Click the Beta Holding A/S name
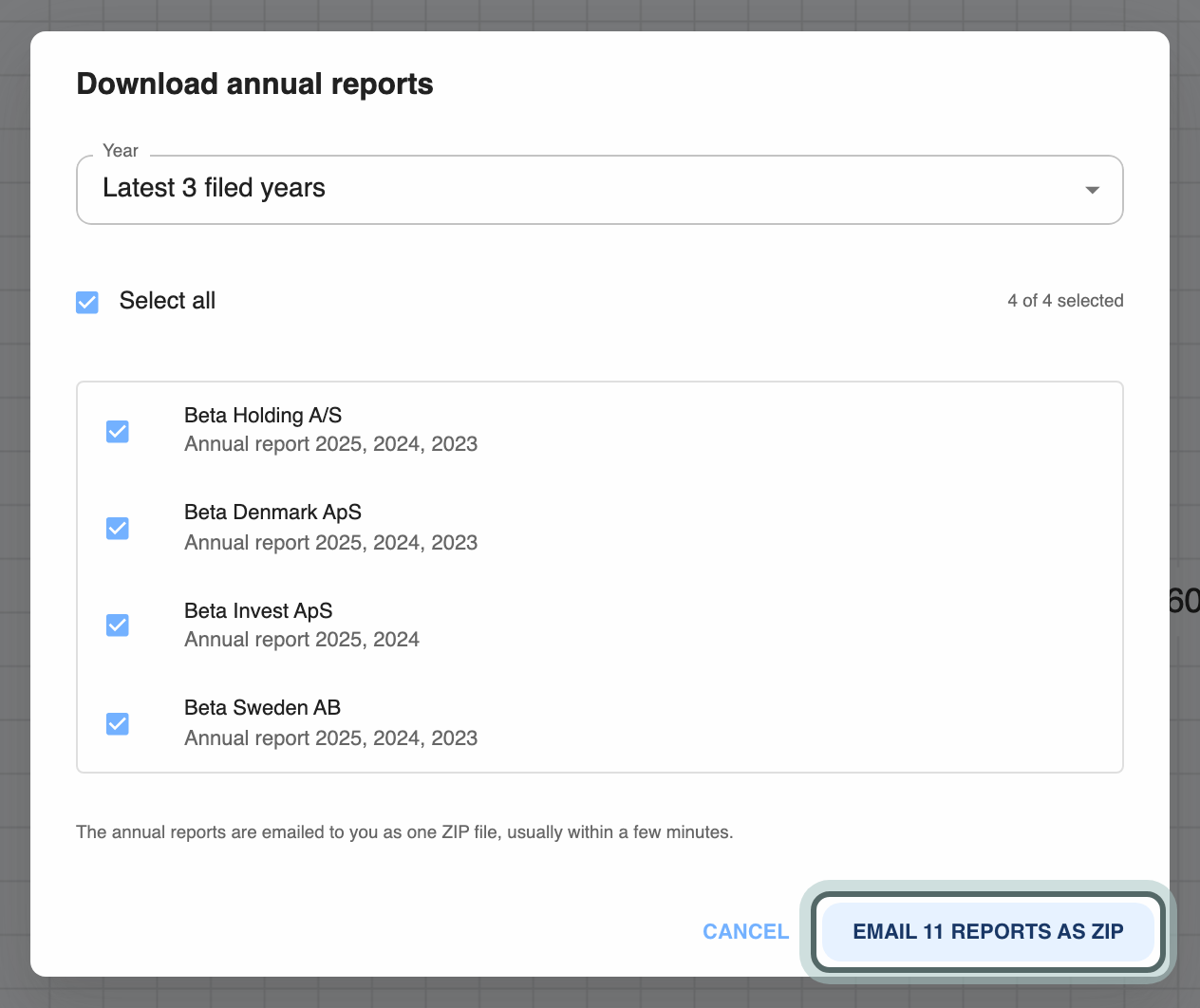The image size is (1200, 1008). 263,416
